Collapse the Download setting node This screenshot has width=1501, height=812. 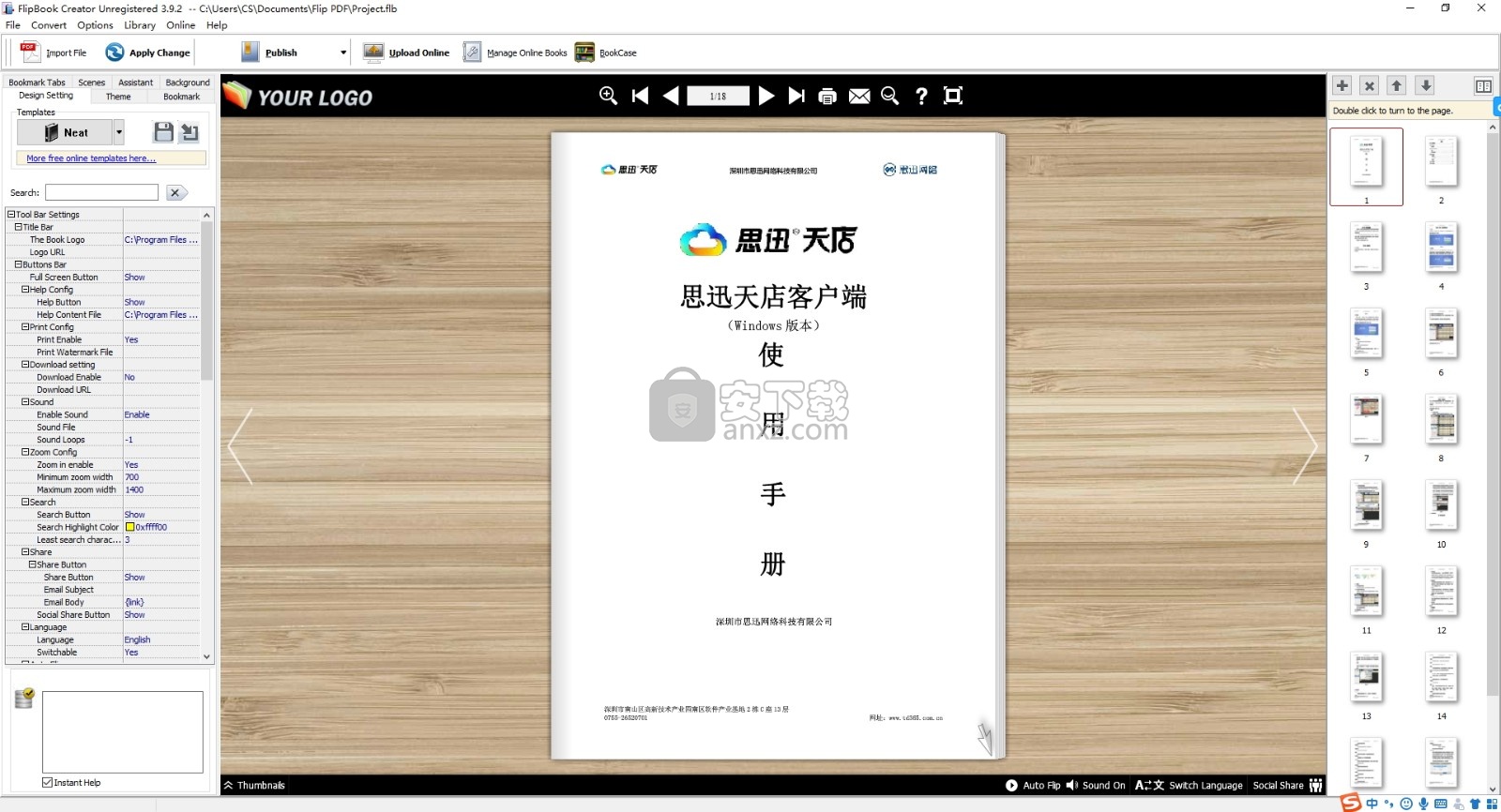coord(25,365)
